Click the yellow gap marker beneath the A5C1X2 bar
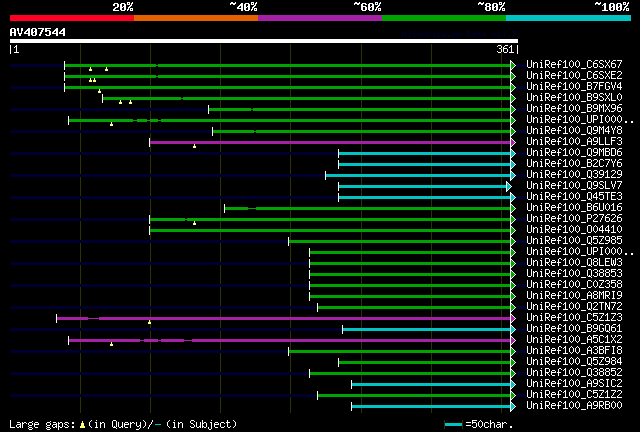 coord(111,345)
